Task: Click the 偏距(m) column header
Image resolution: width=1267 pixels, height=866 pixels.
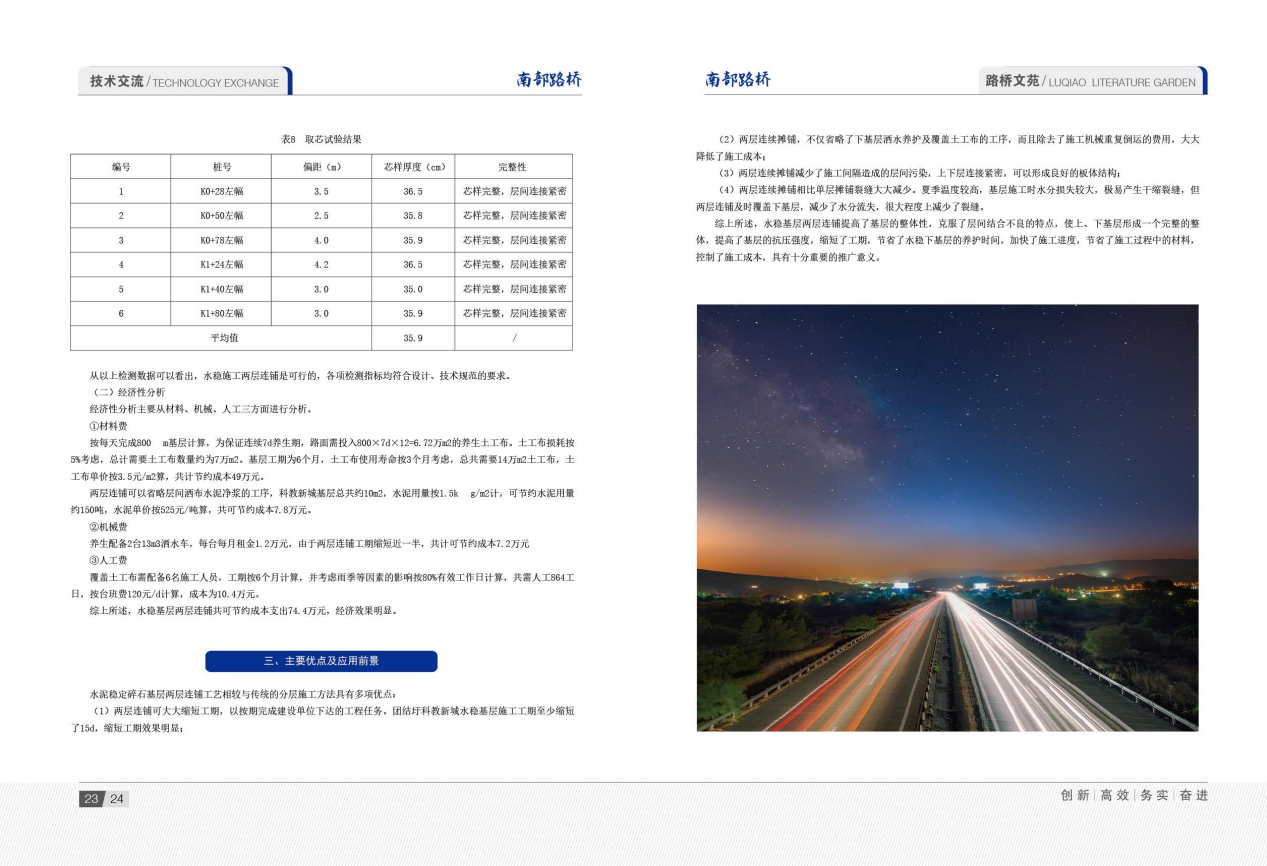Action: click(x=321, y=166)
